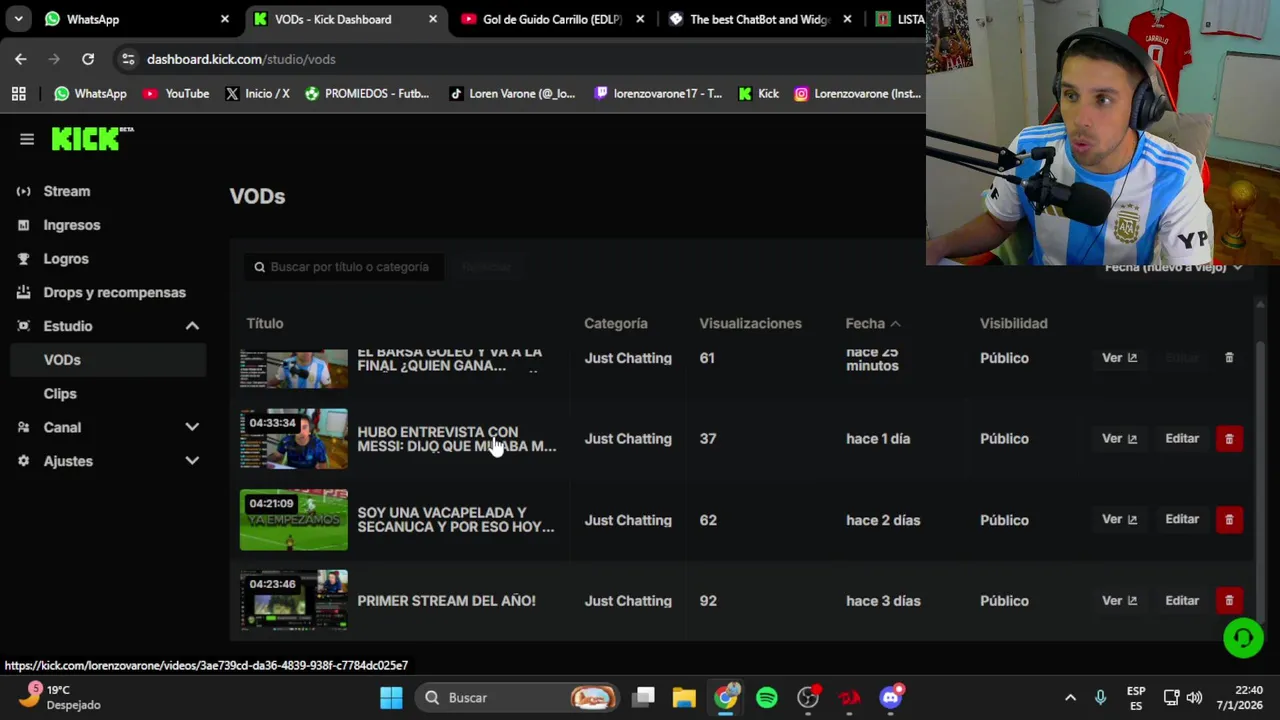Switch to the best ChatBot tab

point(758,19)
